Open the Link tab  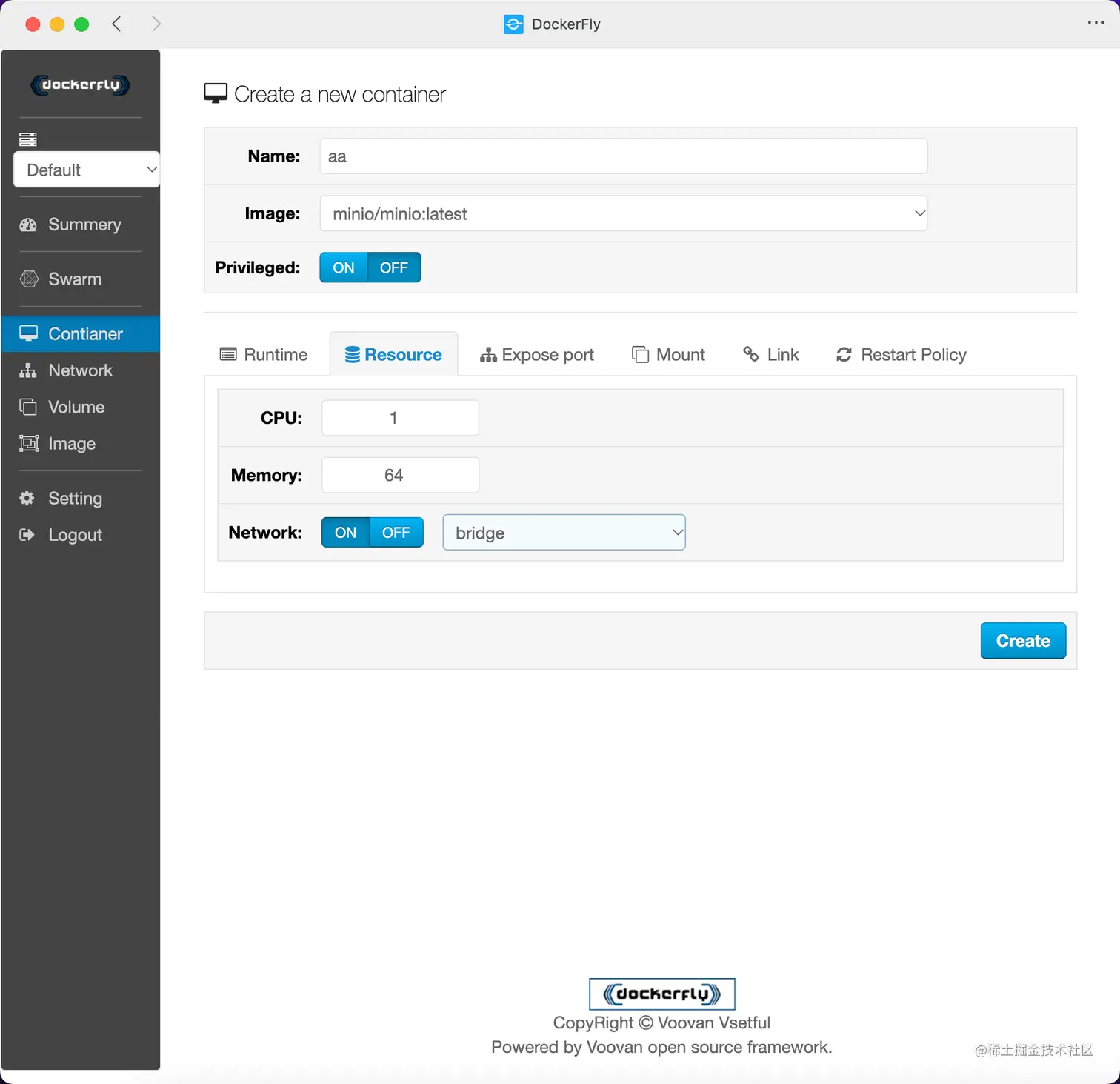pyautogui.click(x=771, y=355)
